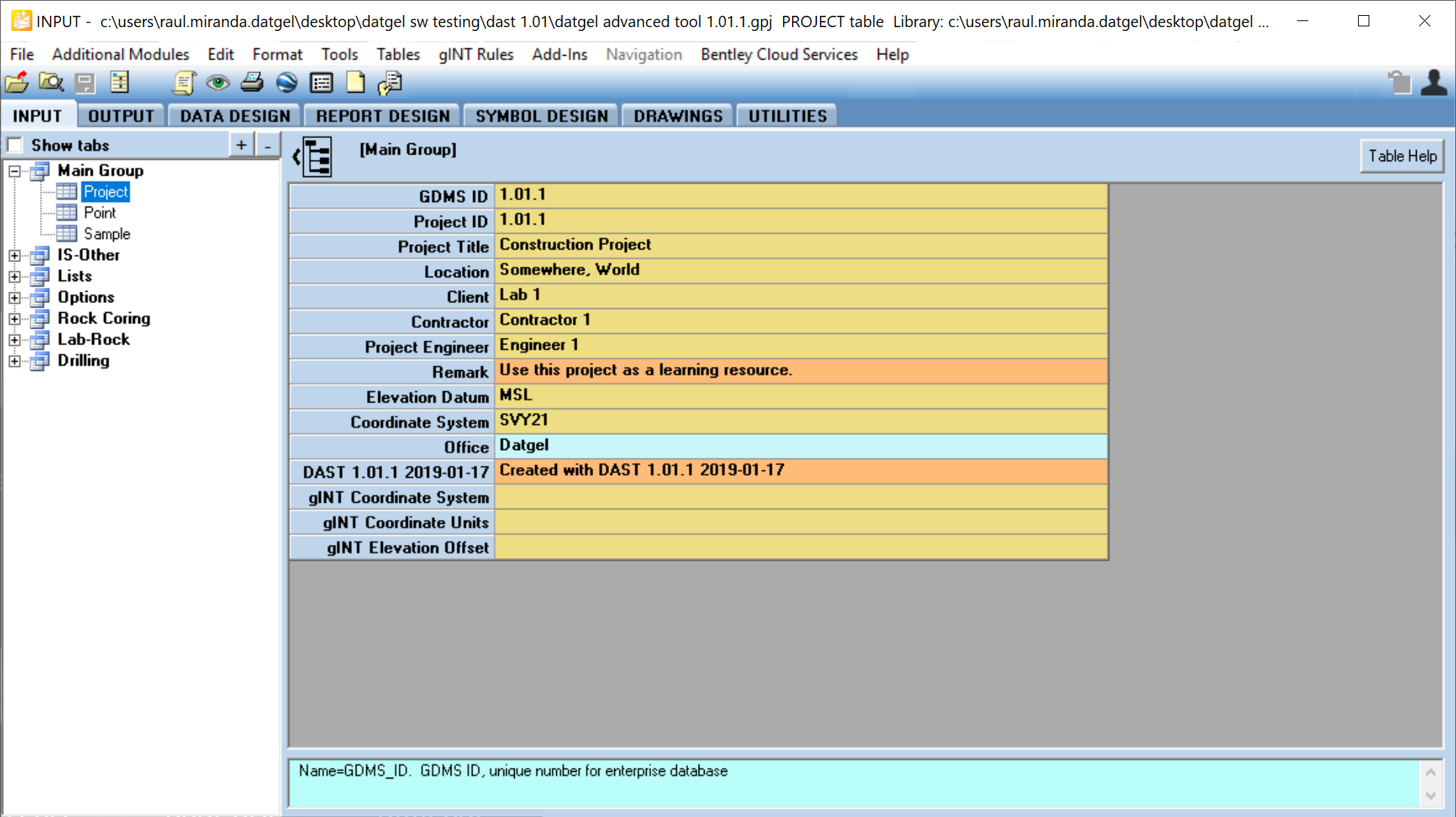1456x817 pixels.
Task: Click the globe export toolbar icon
Action: pyautogui.click(x=286, y=83)
